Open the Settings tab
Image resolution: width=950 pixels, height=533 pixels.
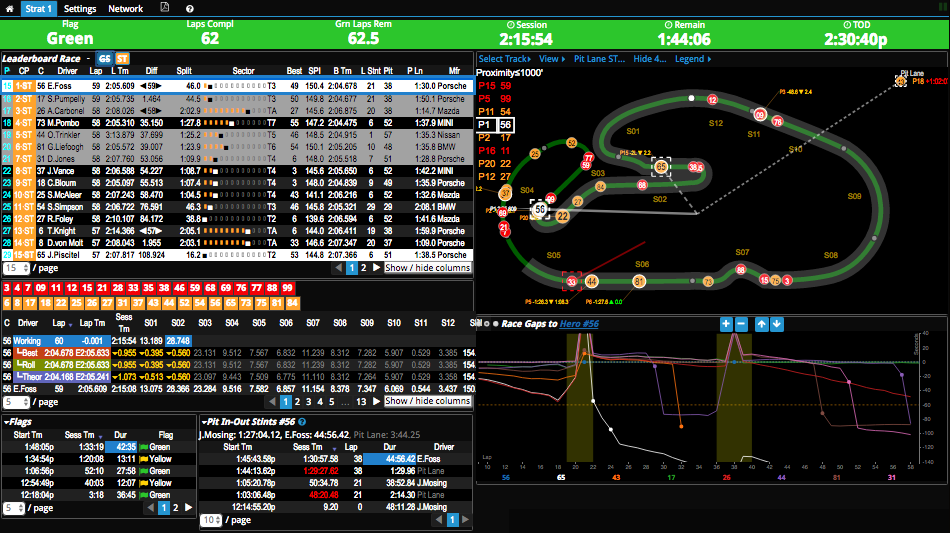pyautogui.click(x=80, y=8)
